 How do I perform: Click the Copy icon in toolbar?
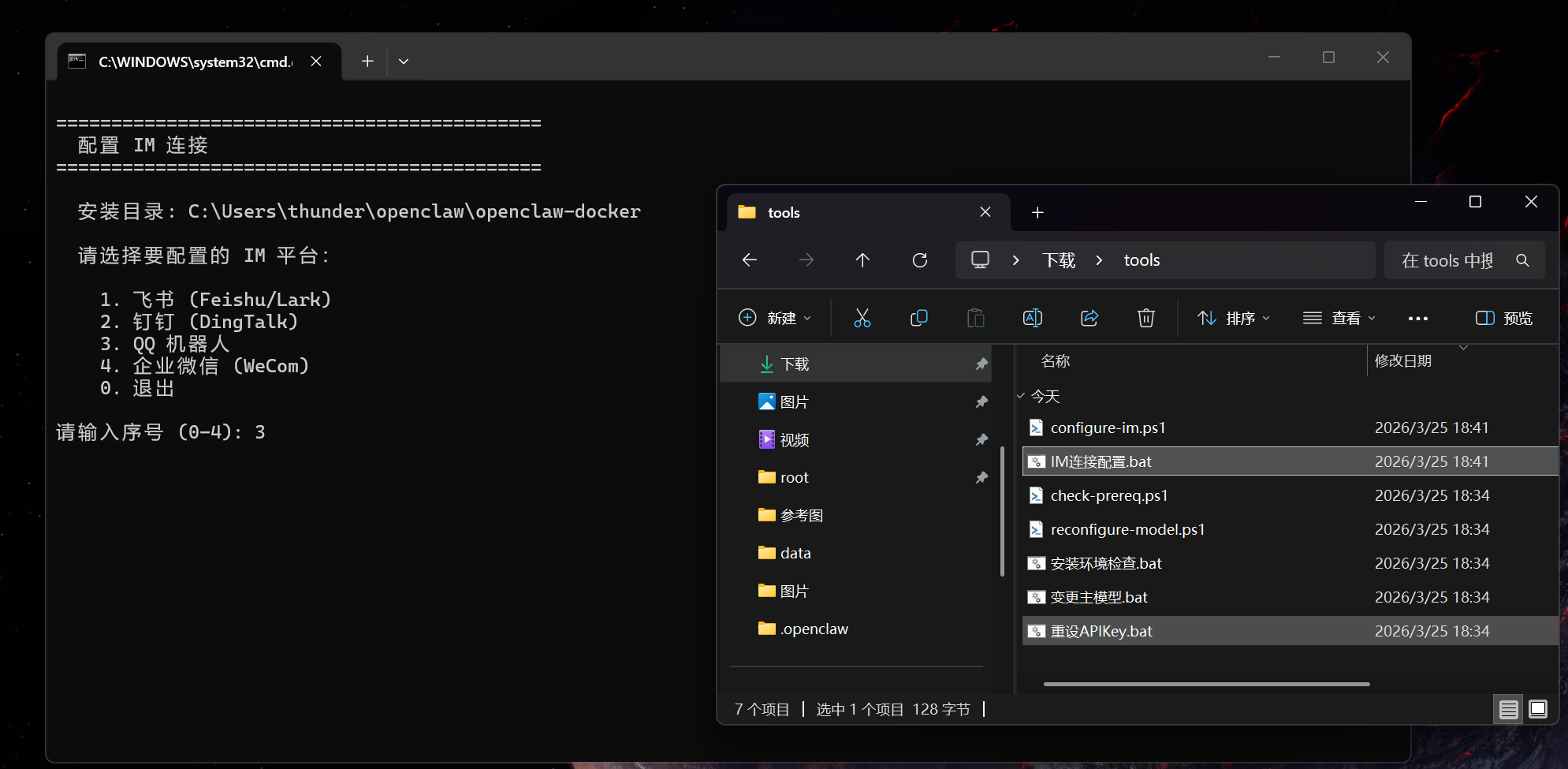coord(918,318)
